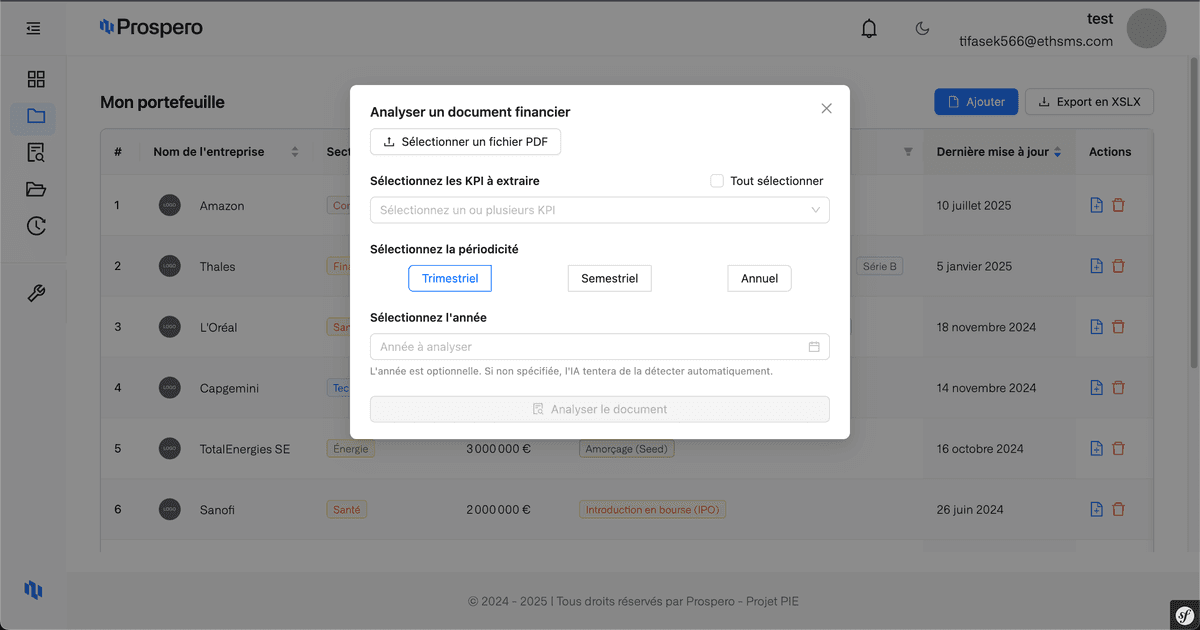The height and width of the screenshot is (630, 1200).
Task: Switch periodicity to Semestriel
Action: [x=609, y=278]
